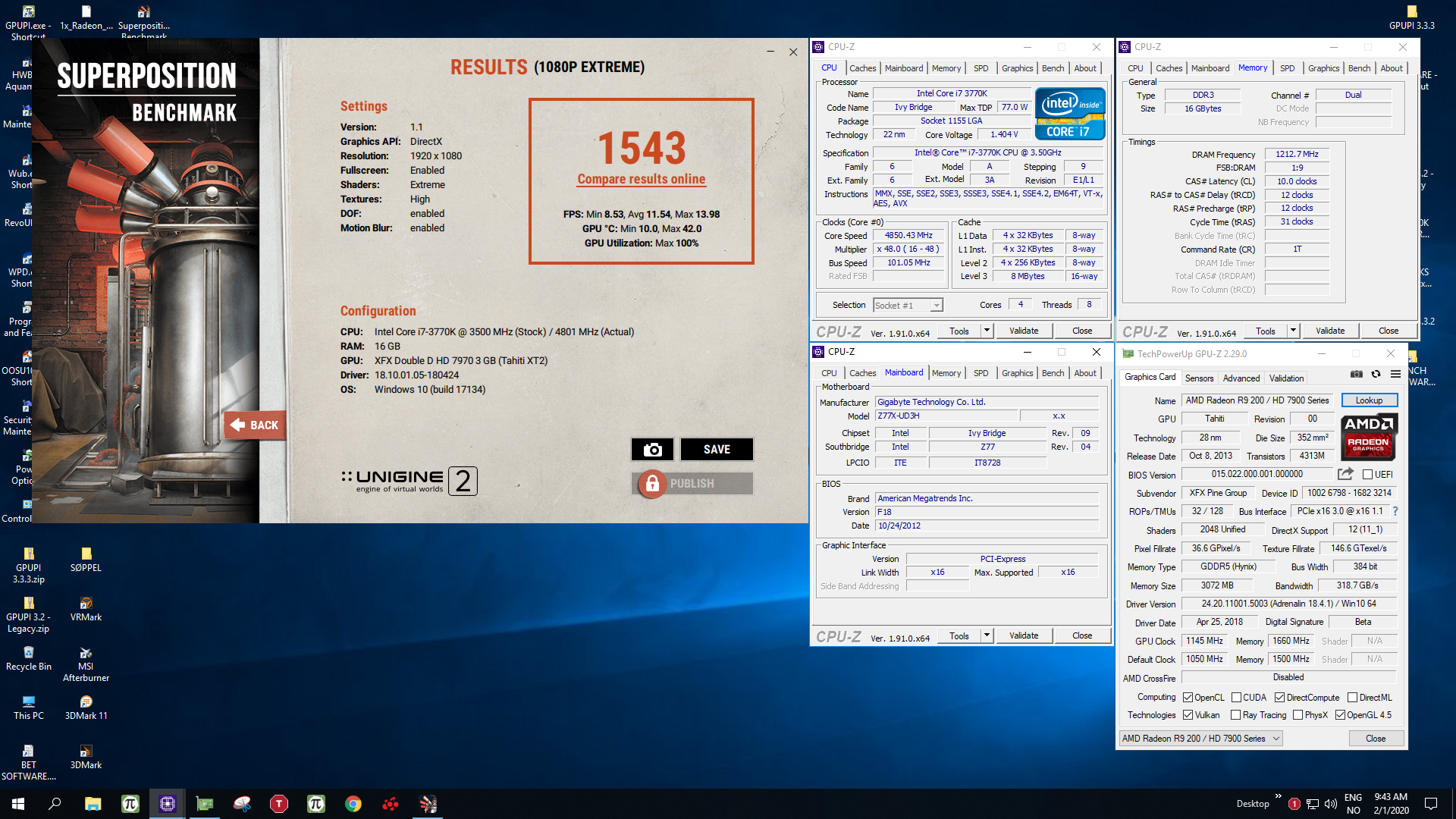Switch to Sensors tab in GPU-Z
Viewport: 1456px width, 819px height.
point(1199,378)
